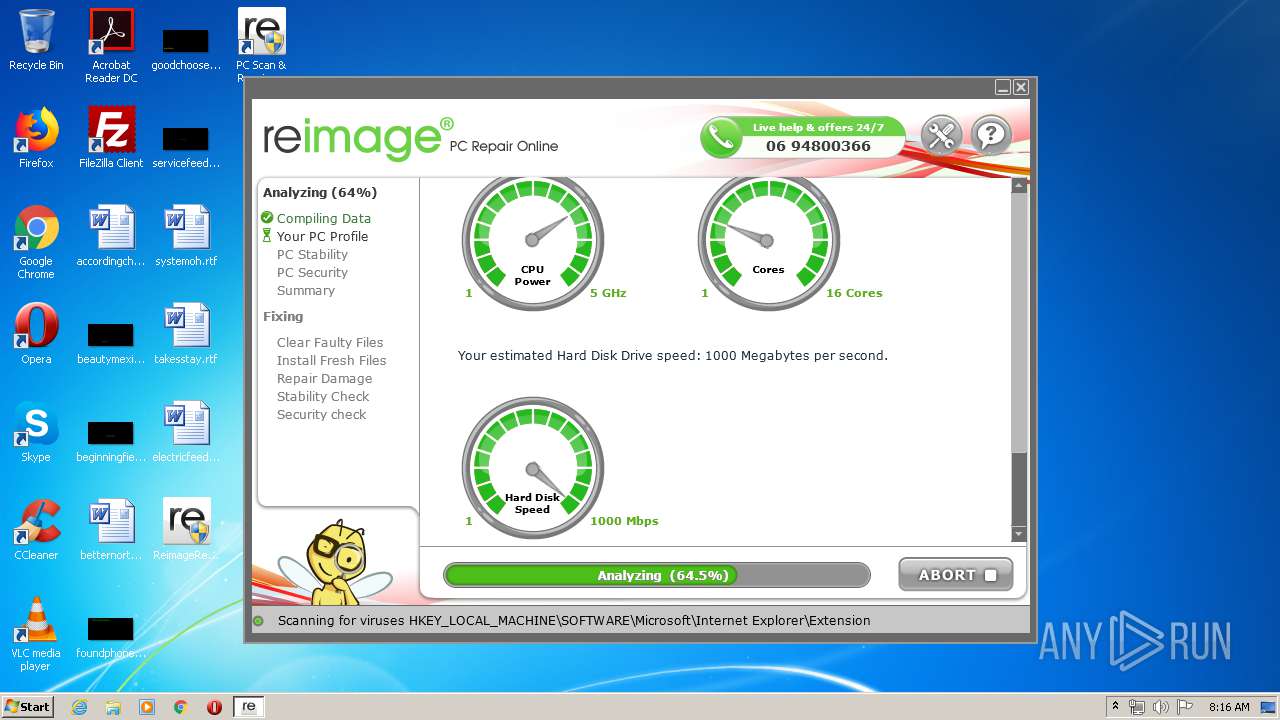Open the betternort... document icon
Image resolution: width=1280 pixels, height=720 pixels.
click(x=111, y=530)
